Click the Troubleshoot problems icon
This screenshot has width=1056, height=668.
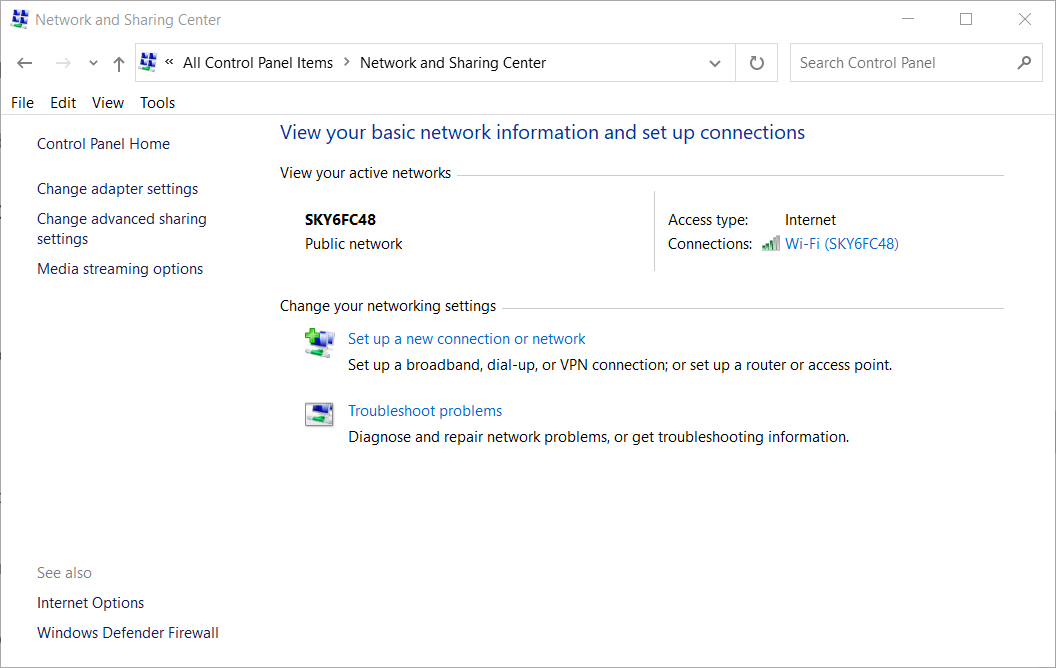(x=319, y=414)
